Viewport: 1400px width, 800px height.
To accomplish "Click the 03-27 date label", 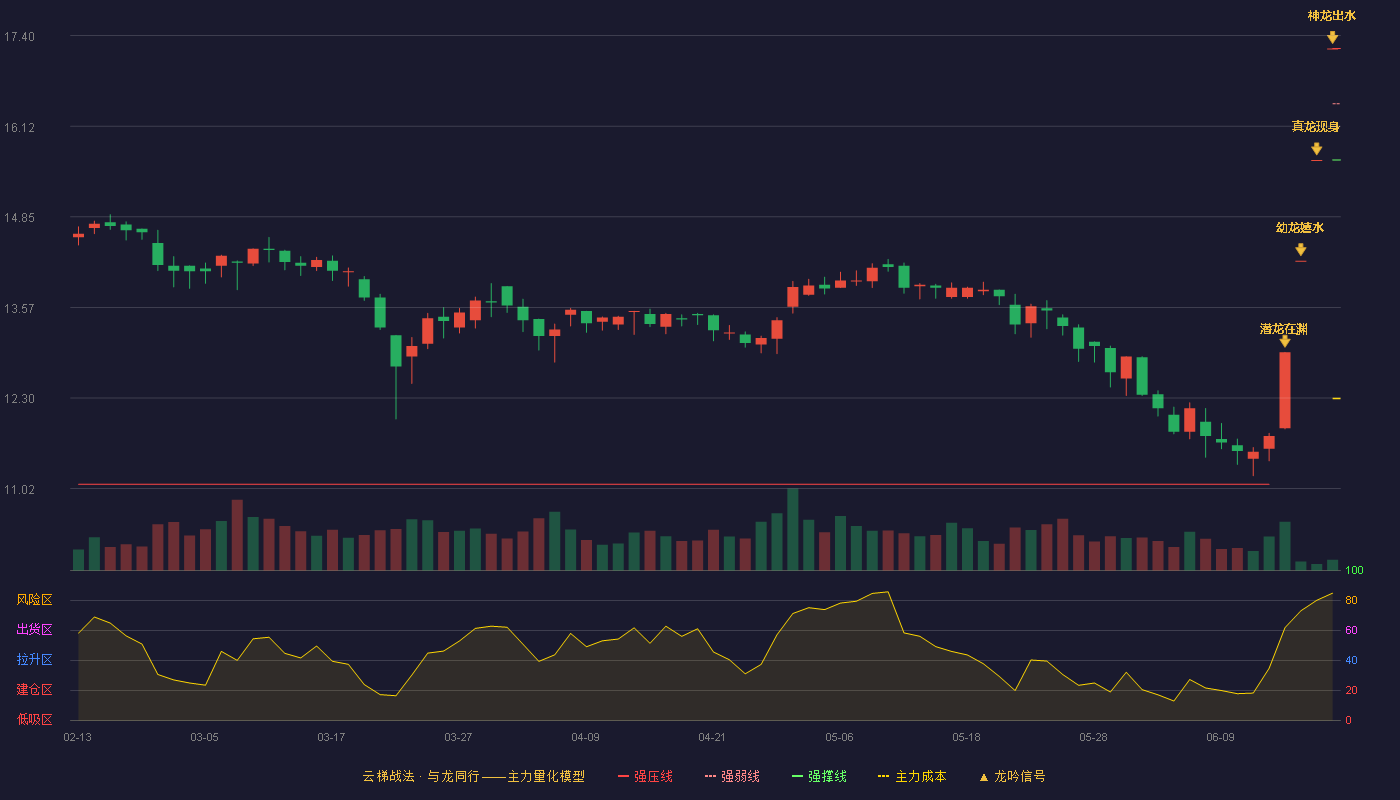I will [458, 737].
